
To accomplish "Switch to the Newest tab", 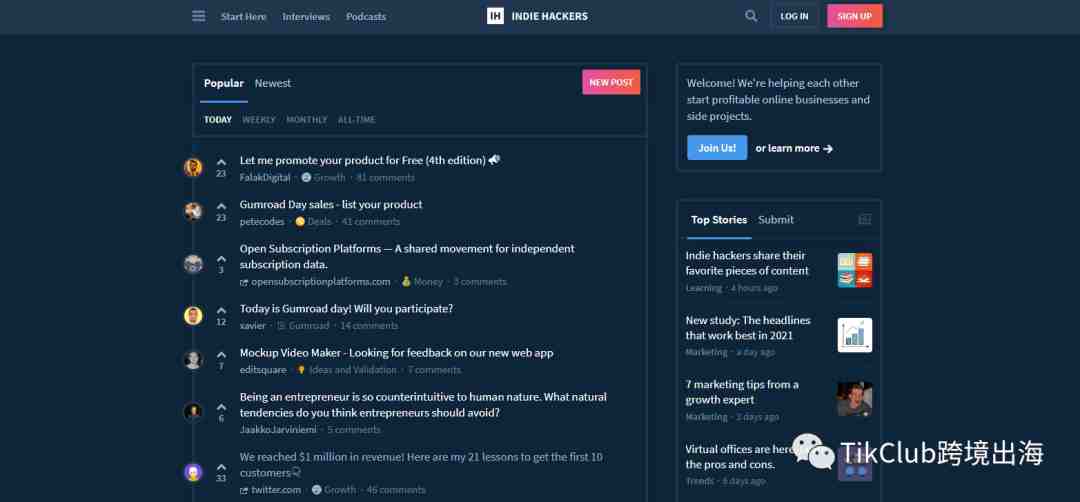I will [273, 83].
